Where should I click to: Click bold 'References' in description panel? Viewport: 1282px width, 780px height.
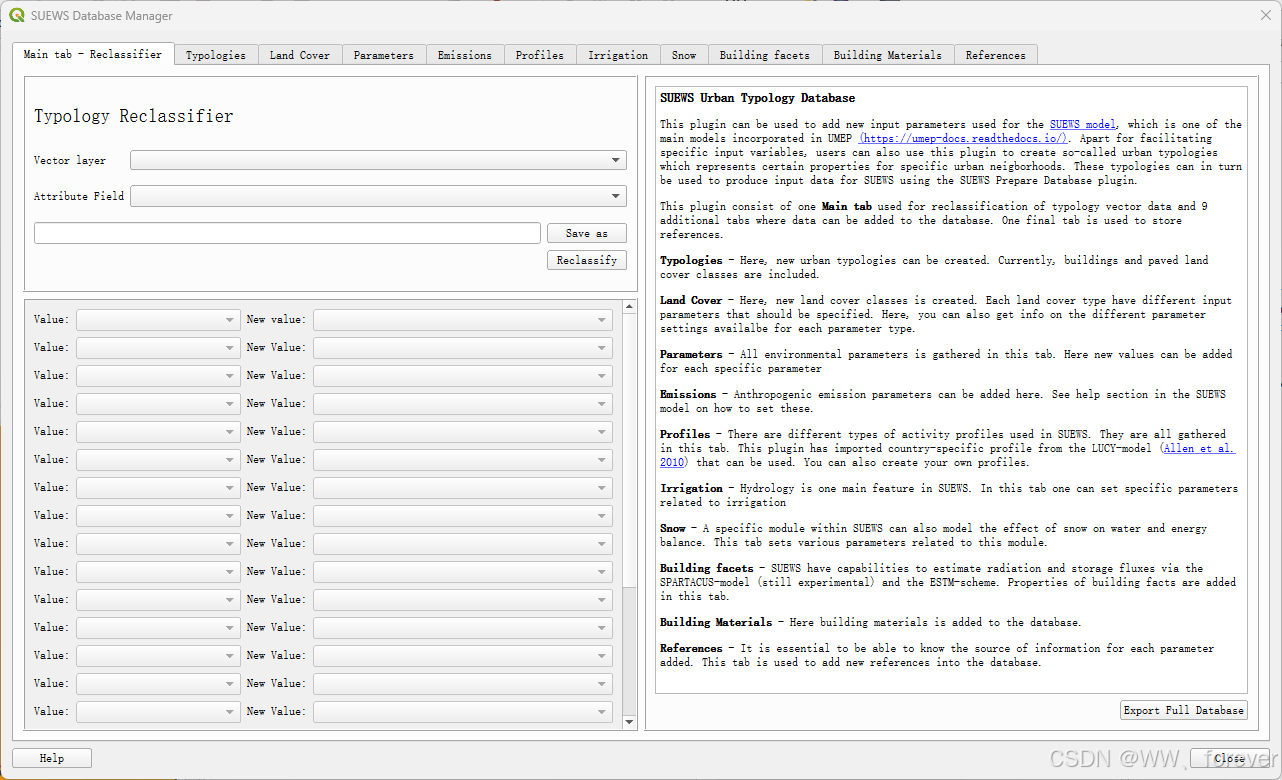691,649
